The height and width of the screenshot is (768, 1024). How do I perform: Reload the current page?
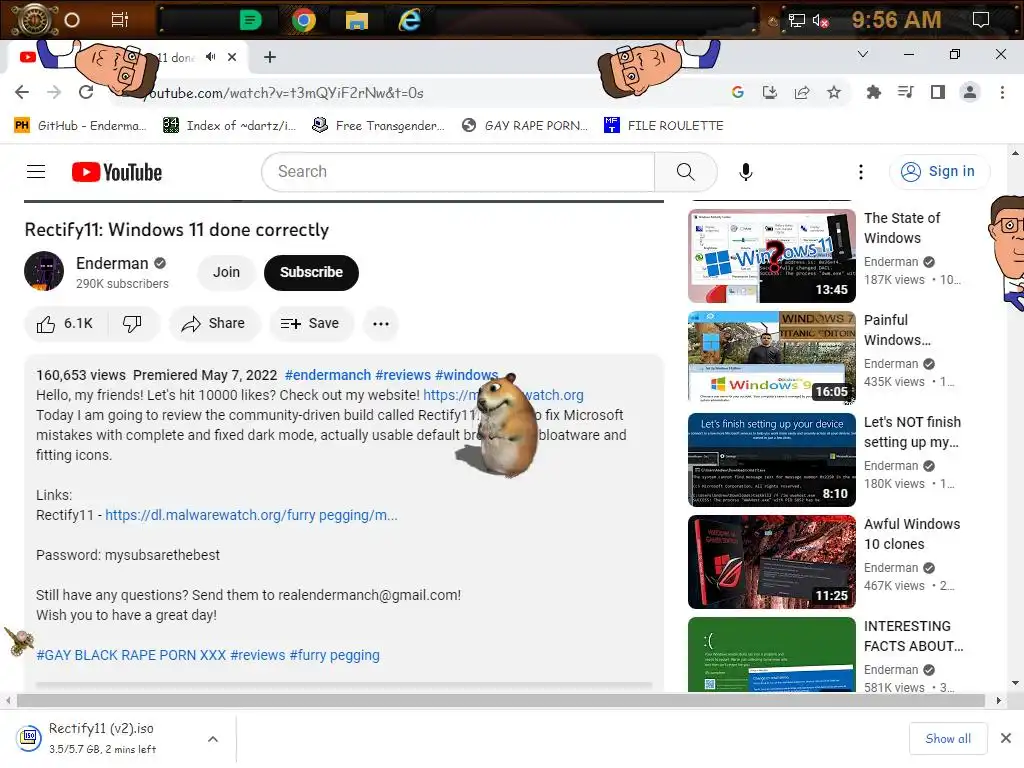point(86,92)
